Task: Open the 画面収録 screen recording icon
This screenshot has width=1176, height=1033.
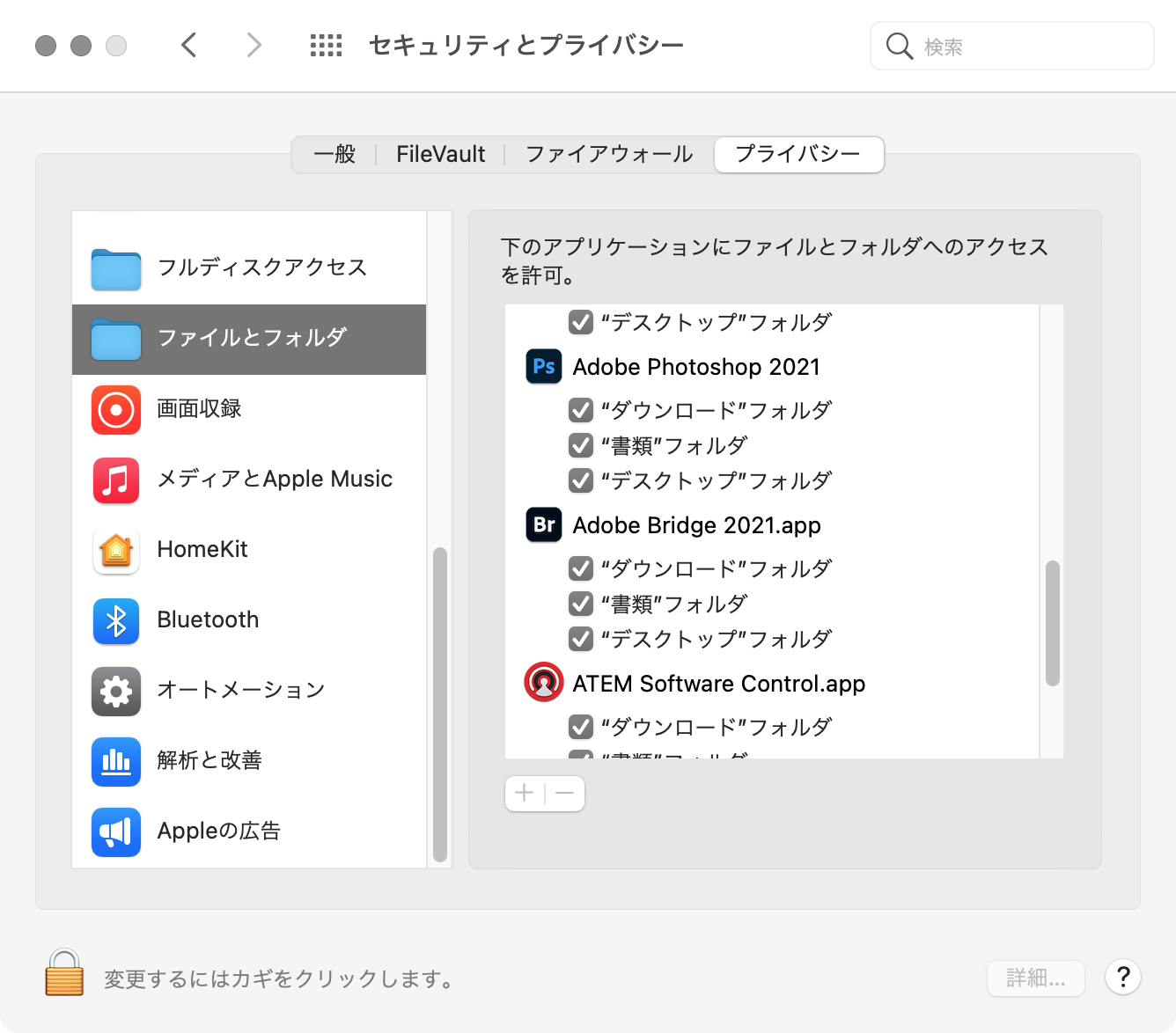Action: [x=116, y=410]
